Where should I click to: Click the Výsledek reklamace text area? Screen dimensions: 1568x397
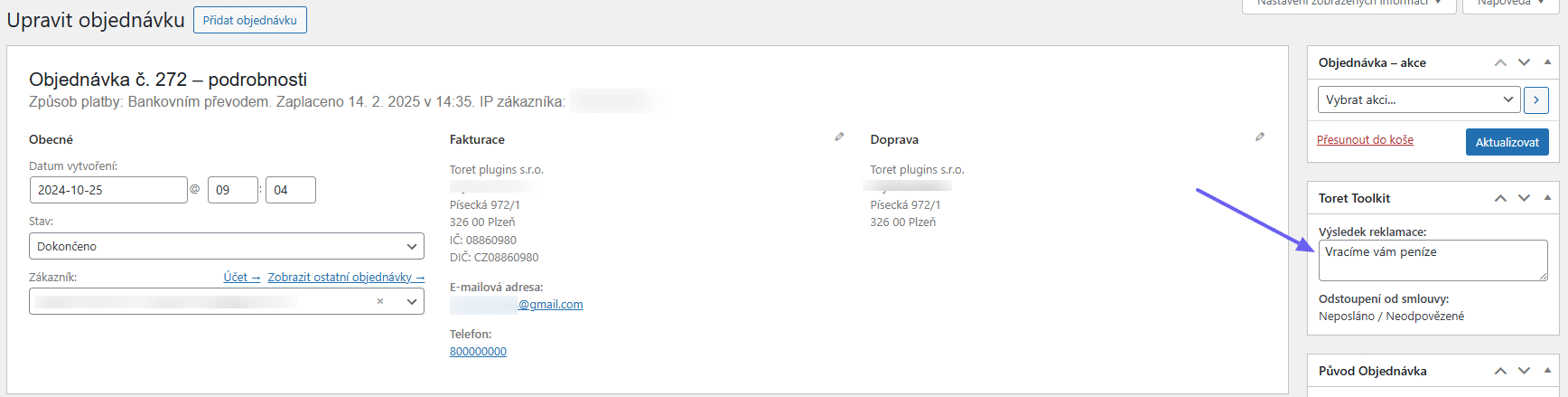pos(1433,260)
